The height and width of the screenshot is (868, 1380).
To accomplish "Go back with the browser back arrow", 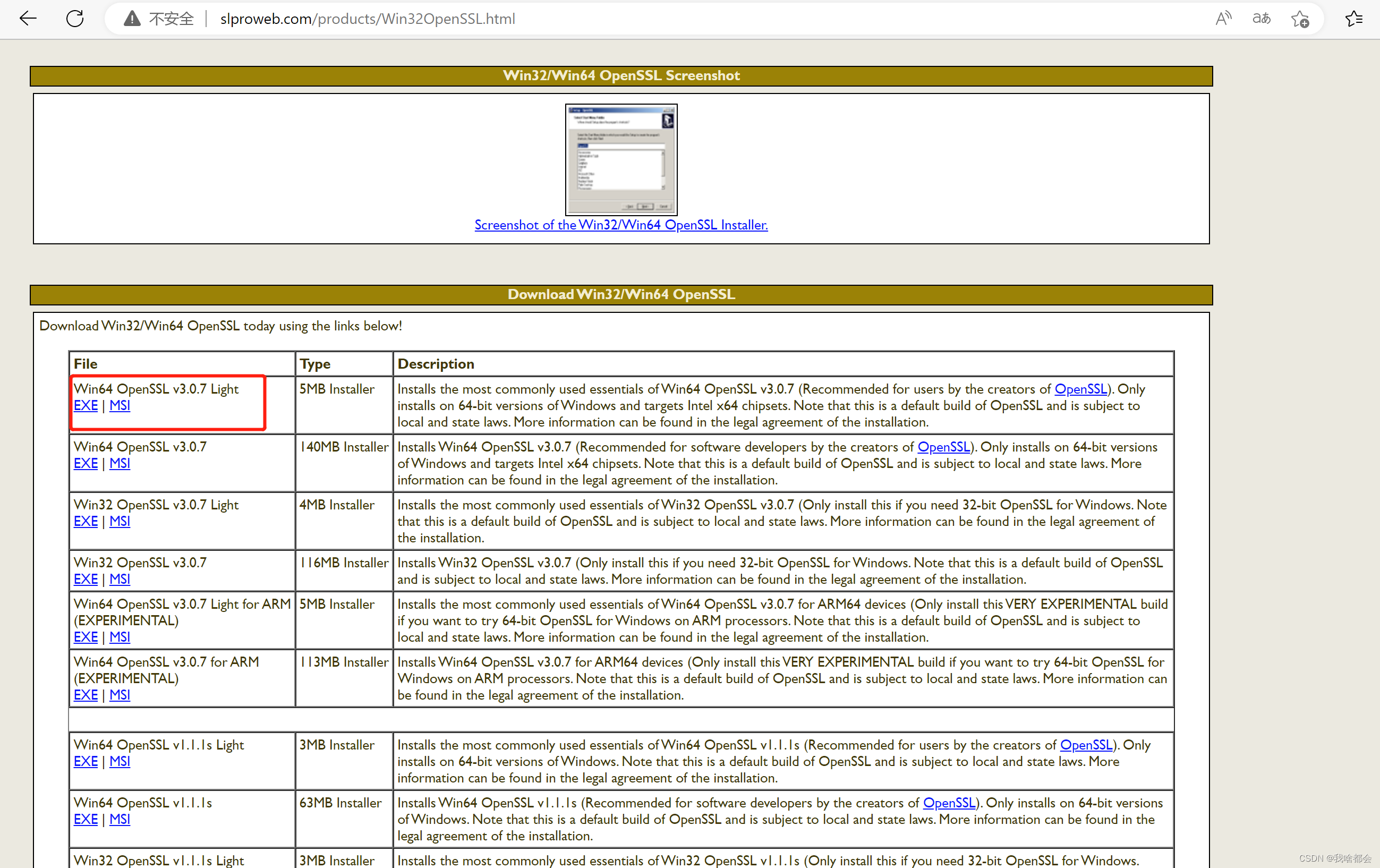I will click(x=28, y=19).
